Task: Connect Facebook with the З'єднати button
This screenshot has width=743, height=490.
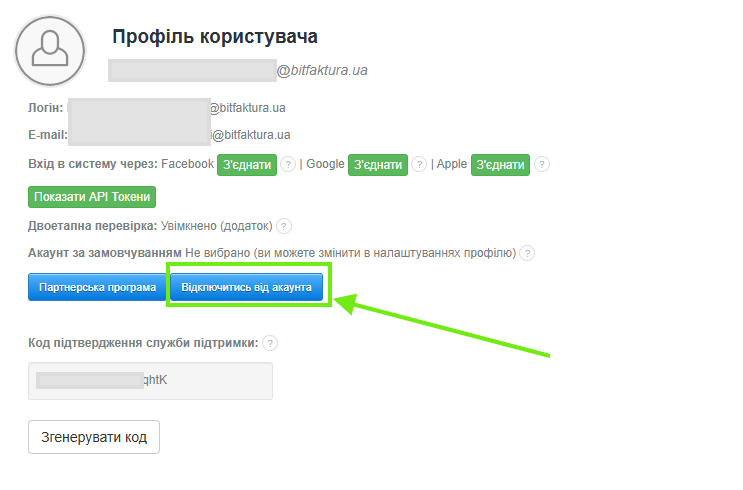Action: click(246, 165)
